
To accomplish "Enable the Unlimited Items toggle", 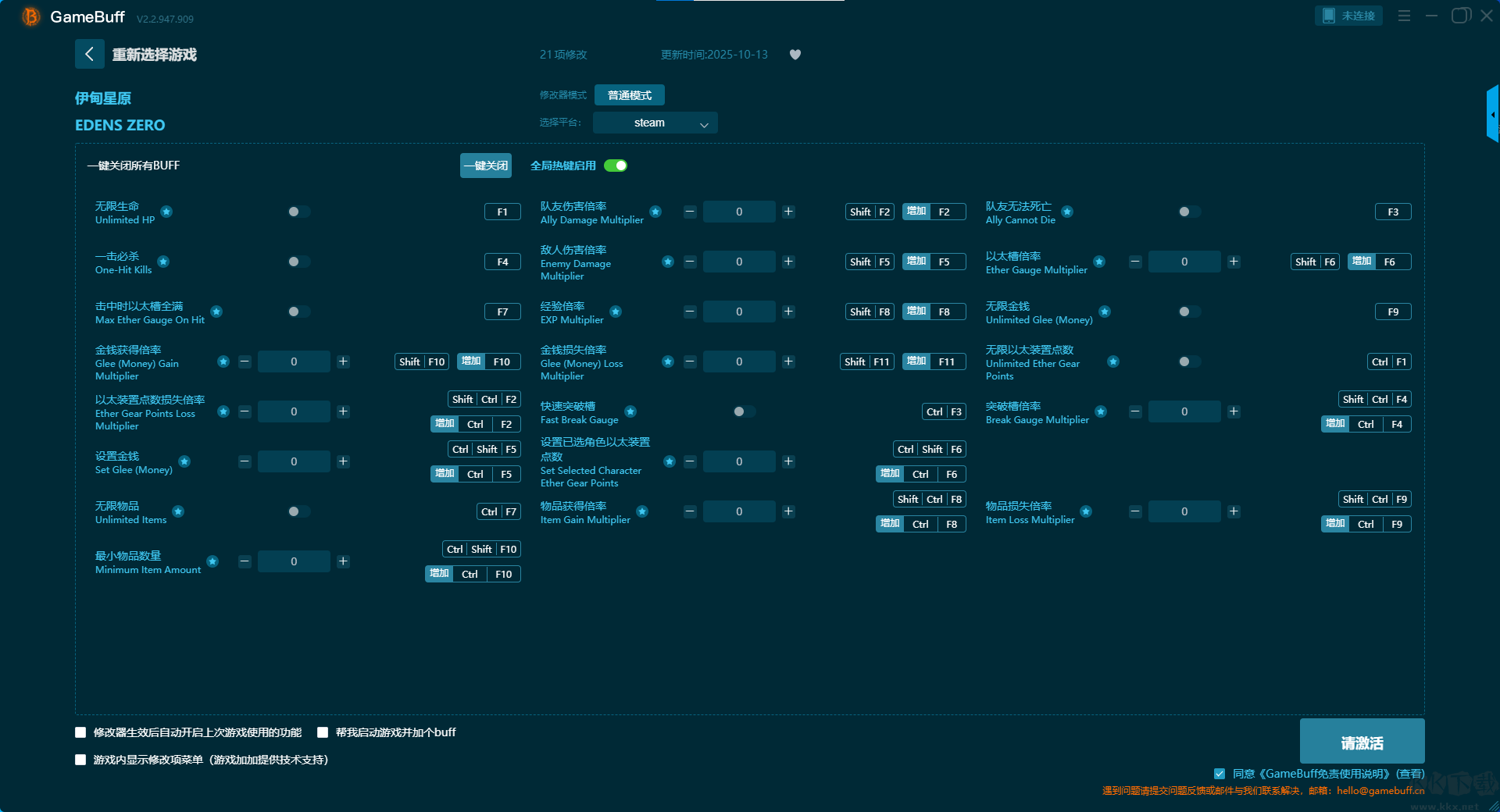I will click(x=298, y=511).
